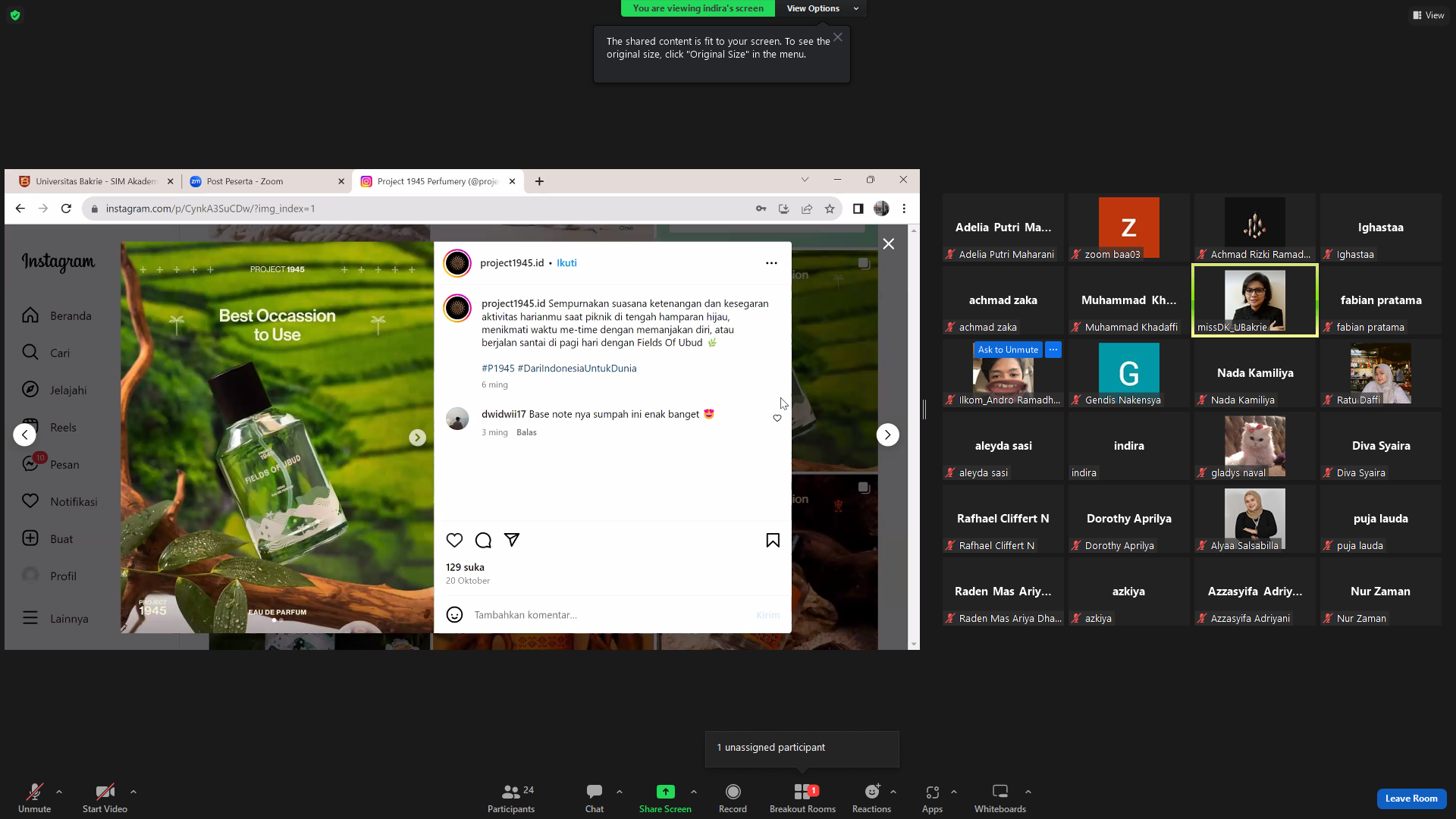The width and height of the screenshot is (1456, 819).
Task: Click the Ikuti follow link
Action: pyautogui.click(x=566, y=263)
